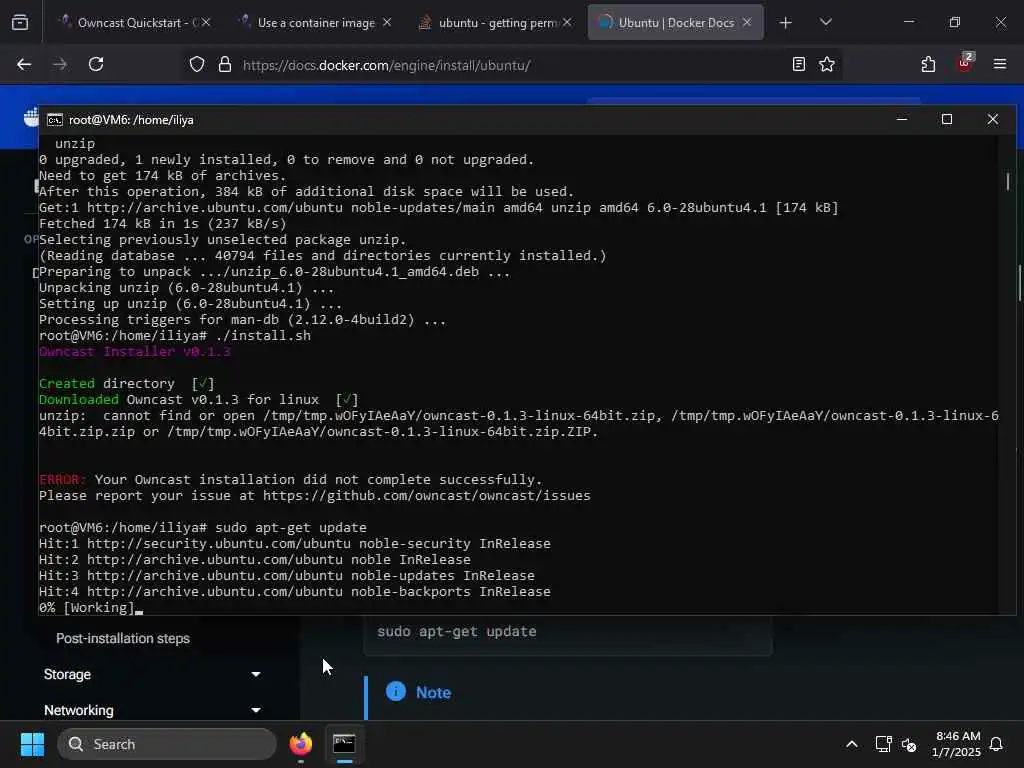This screenshot has height=768, width=1024.
Task: Expand the Networking sidebar section
Action: 152,710
